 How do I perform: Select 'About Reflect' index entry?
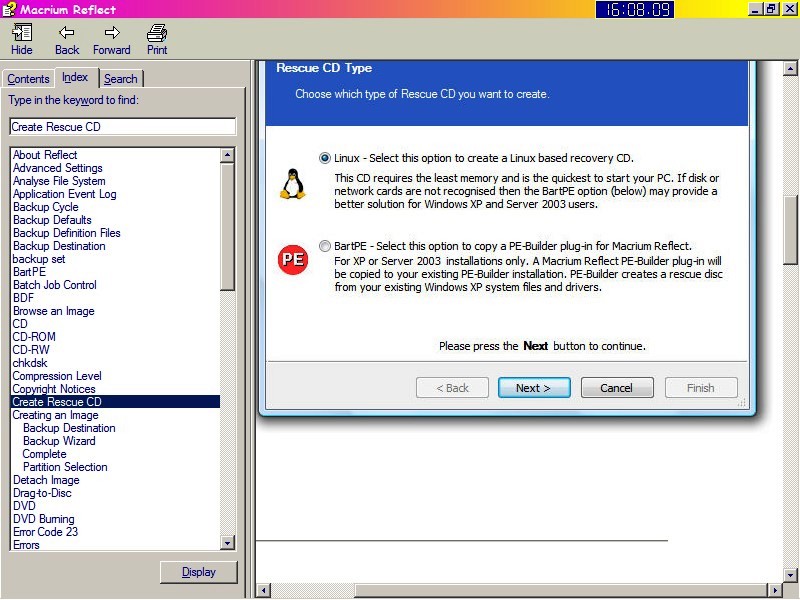[45, 155]
